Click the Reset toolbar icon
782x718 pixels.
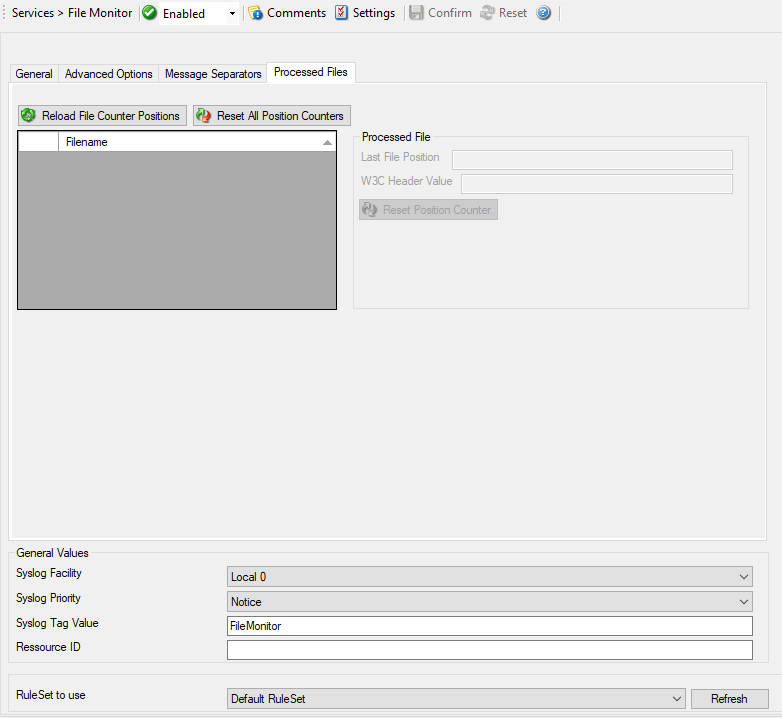488,13
